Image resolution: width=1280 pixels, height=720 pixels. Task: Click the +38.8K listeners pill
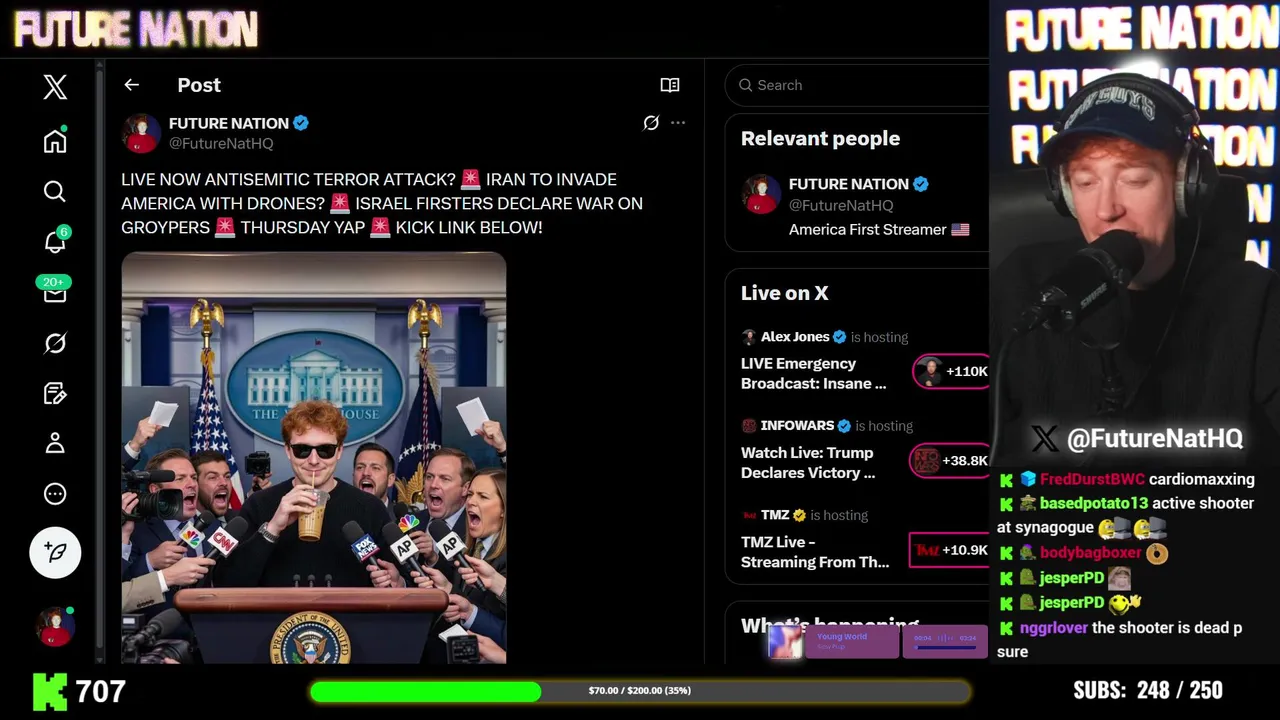pos(950,460)
